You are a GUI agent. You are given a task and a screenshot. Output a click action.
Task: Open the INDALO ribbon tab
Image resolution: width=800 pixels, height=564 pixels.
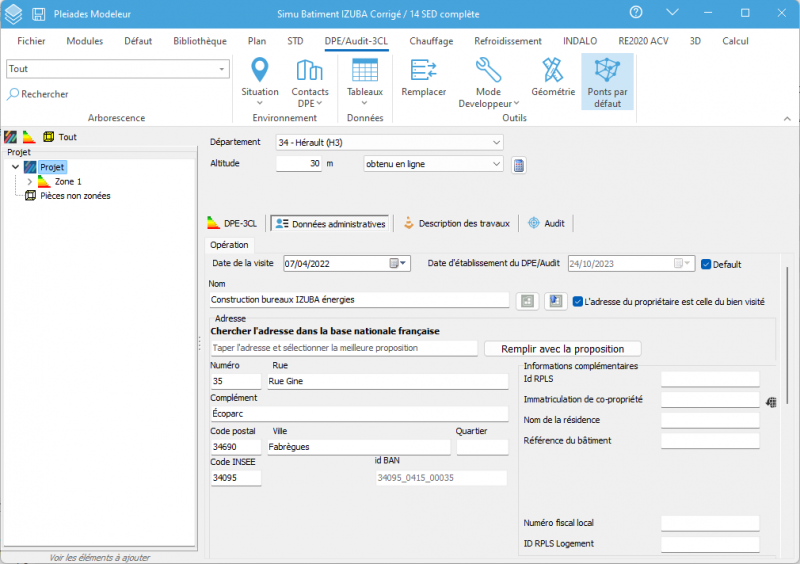tap(580, 41)
